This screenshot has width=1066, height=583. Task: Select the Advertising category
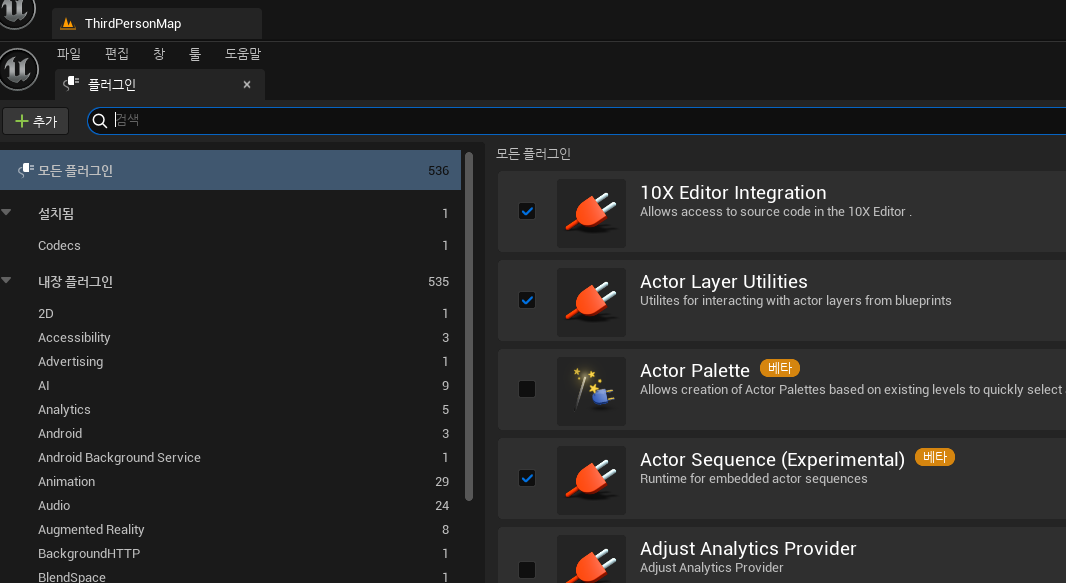pos(230,361)
